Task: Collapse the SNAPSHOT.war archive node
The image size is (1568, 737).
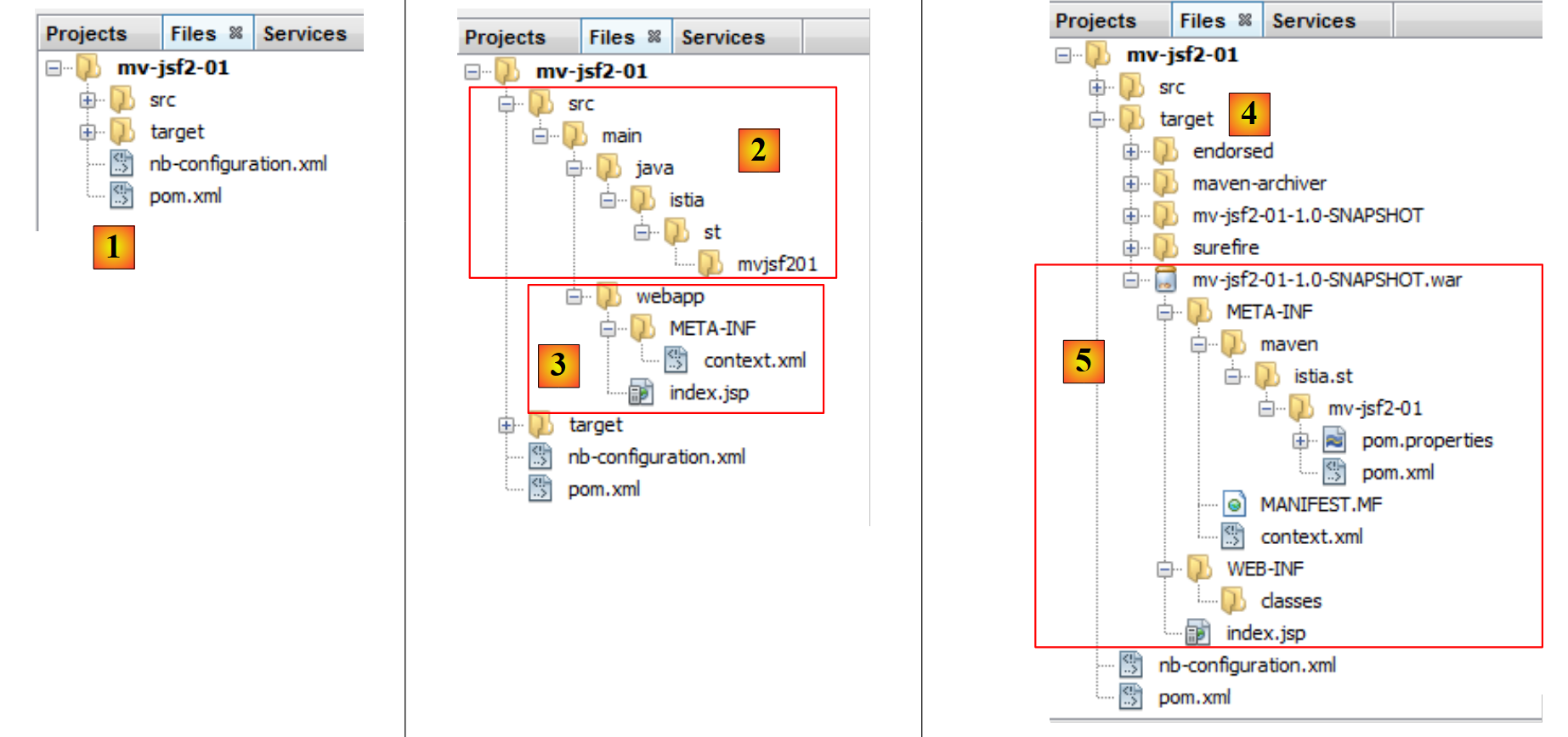Action: 1130,280
